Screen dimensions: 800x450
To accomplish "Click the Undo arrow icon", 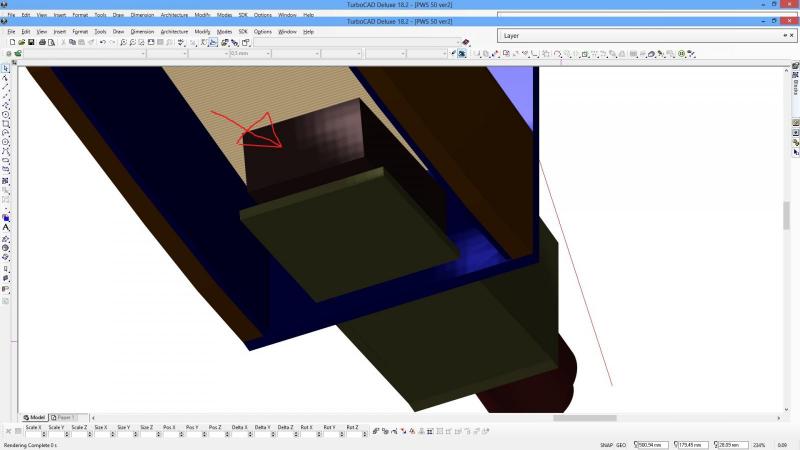I will tap(103, 42).
